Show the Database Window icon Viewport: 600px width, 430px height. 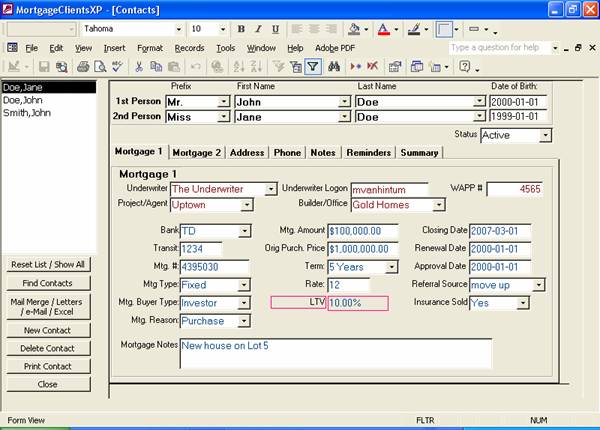point(417,67)
